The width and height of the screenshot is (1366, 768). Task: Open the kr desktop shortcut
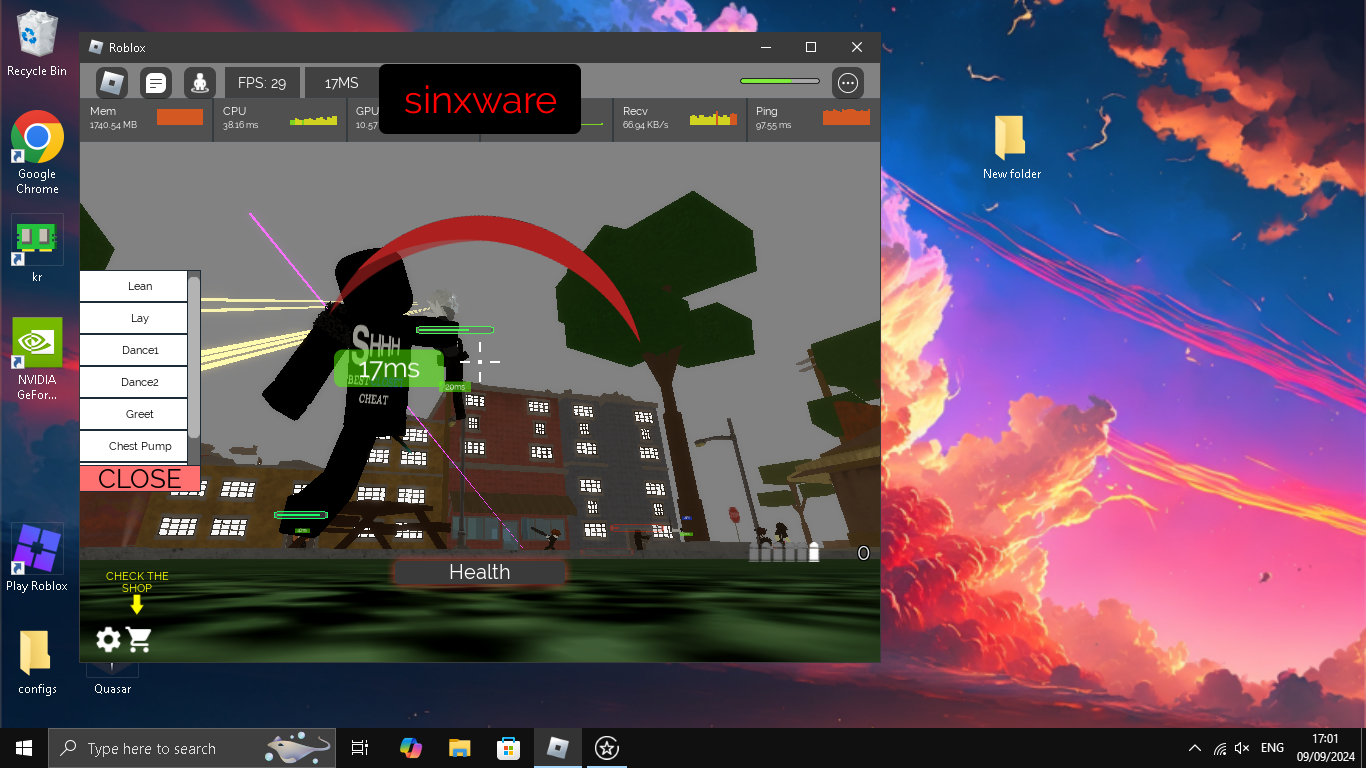[37, 249]
